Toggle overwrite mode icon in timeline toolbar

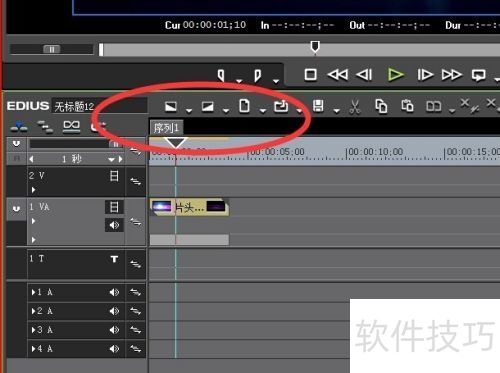[208, 107]
